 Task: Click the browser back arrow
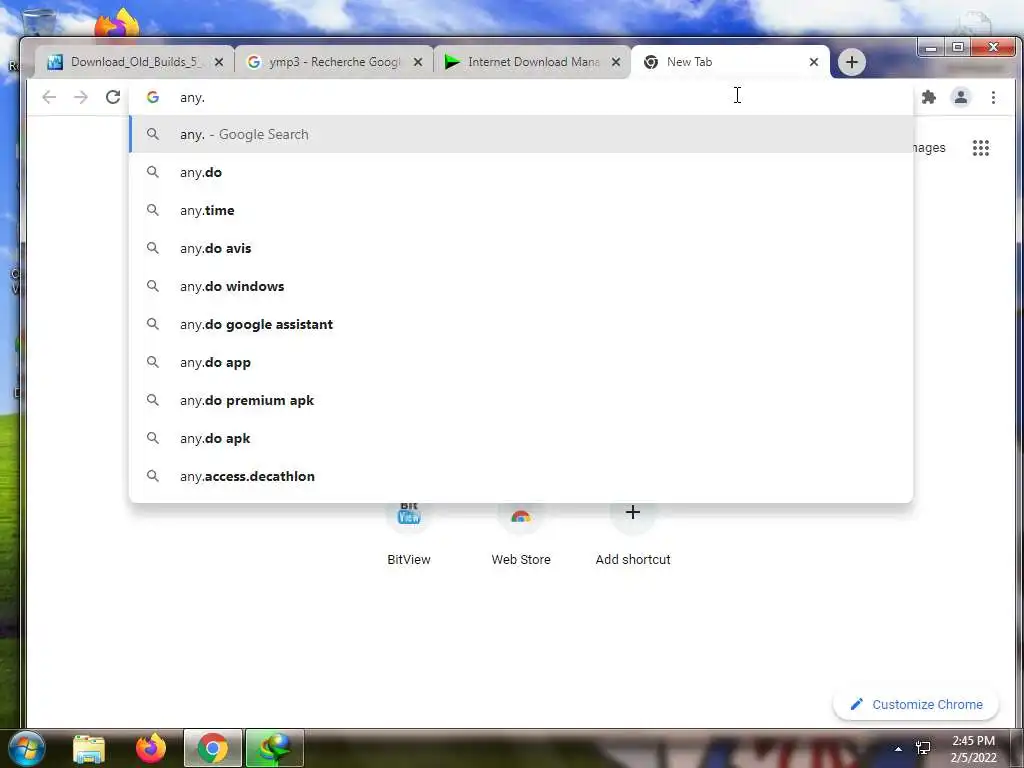pos(49,97)
